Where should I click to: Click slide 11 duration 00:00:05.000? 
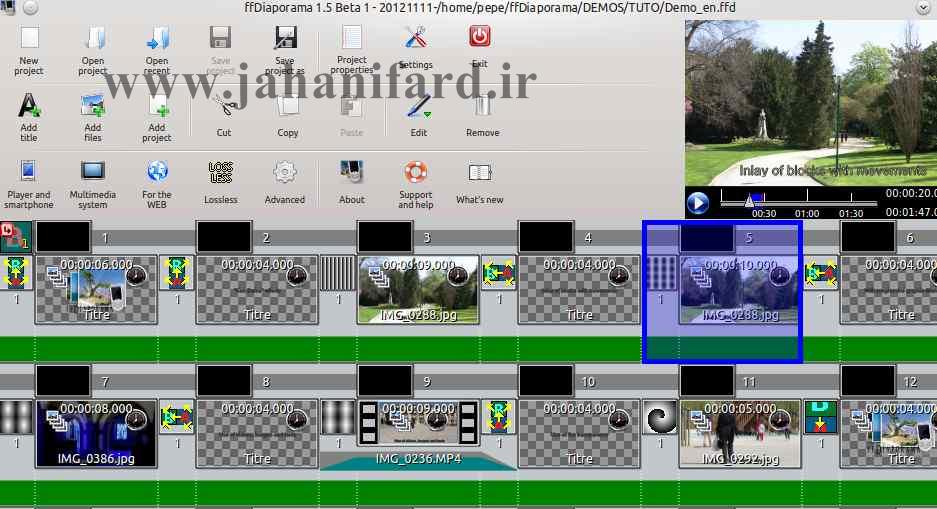740,409
